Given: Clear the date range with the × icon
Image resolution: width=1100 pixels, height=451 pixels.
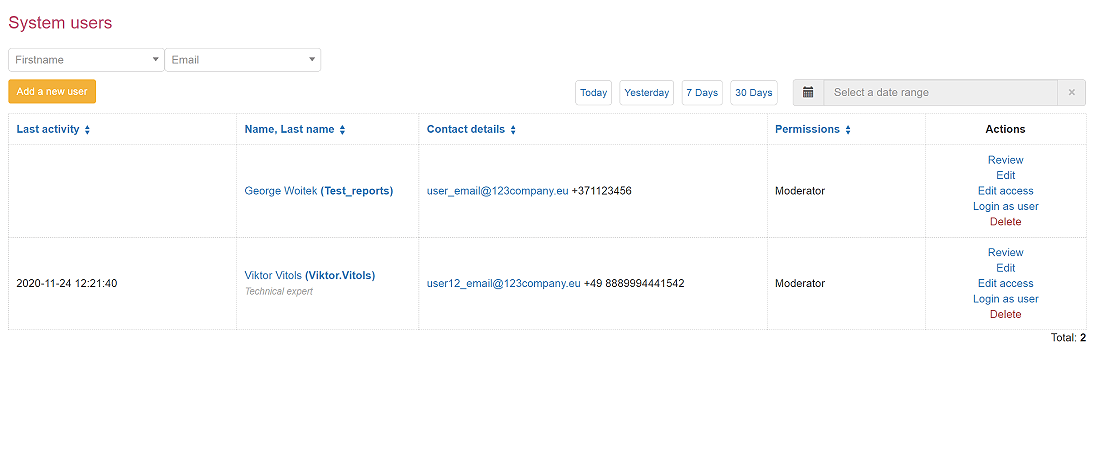Looking at the screenshot, I should pos(1071,93).
